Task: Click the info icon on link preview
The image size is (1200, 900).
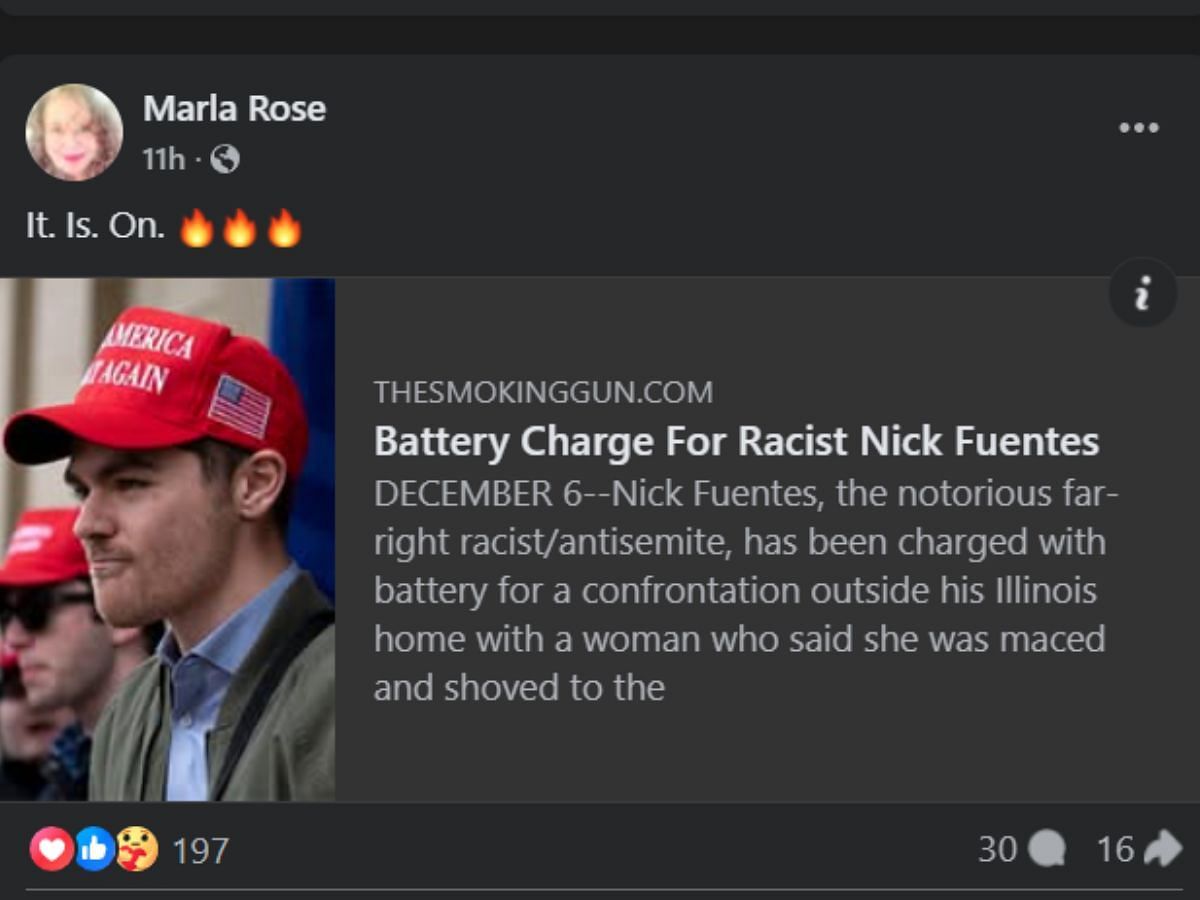Action: 1143,293
